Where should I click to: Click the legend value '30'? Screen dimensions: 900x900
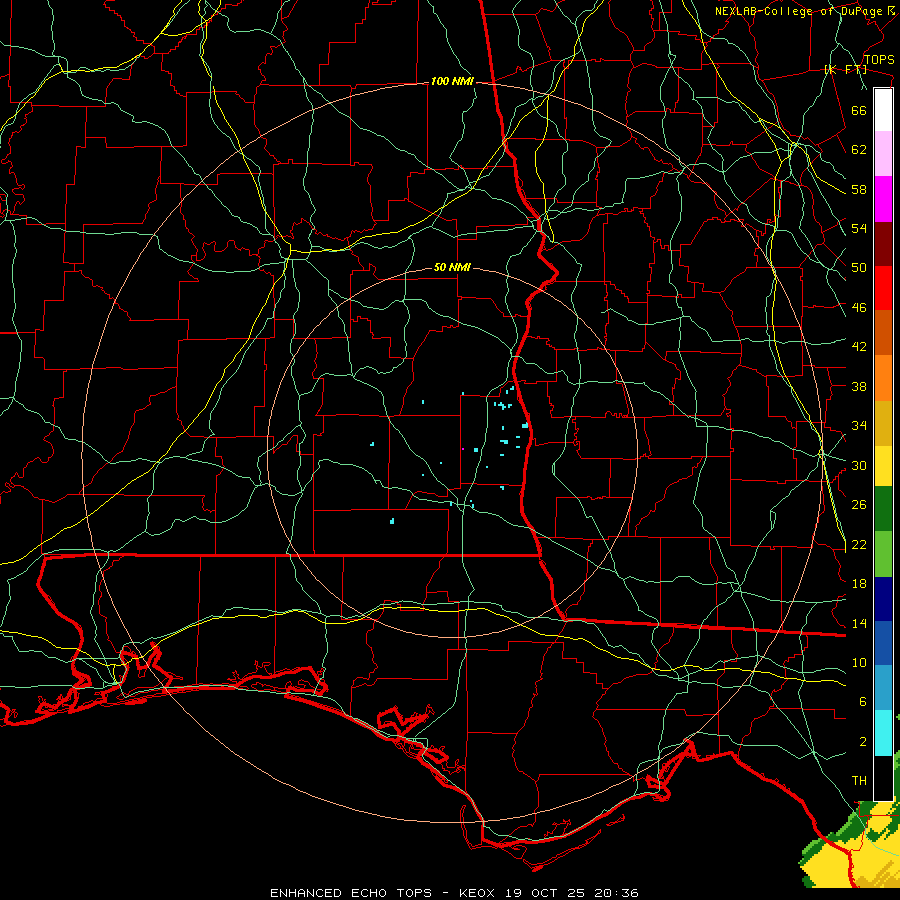click(859, 465)
